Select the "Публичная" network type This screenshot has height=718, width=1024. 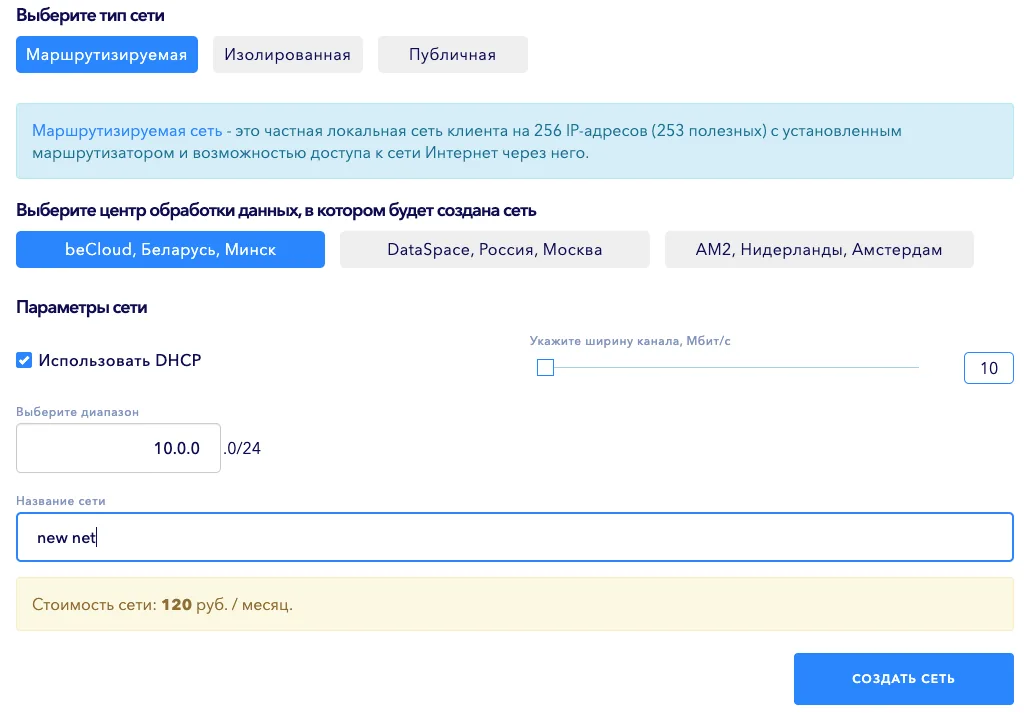[452, 54]
